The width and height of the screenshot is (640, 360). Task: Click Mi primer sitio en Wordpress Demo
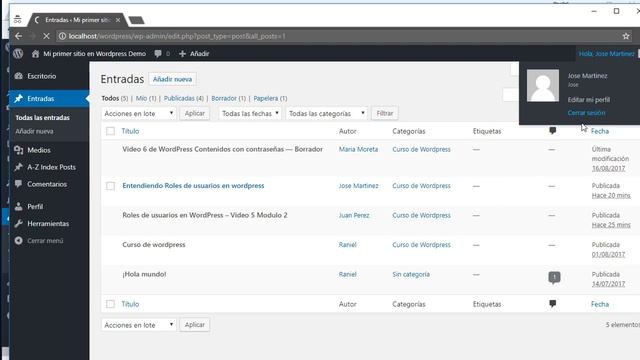coord(95,53)
